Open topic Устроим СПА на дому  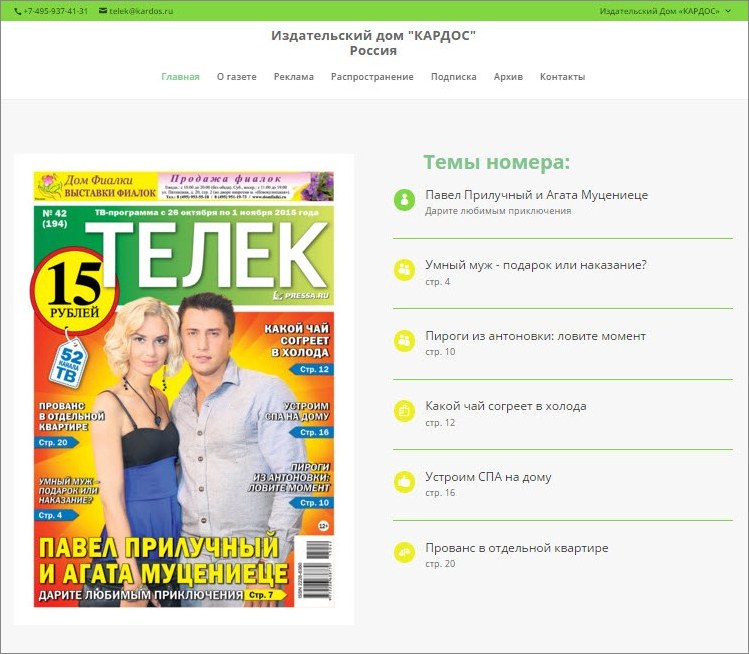pos(488,477)
